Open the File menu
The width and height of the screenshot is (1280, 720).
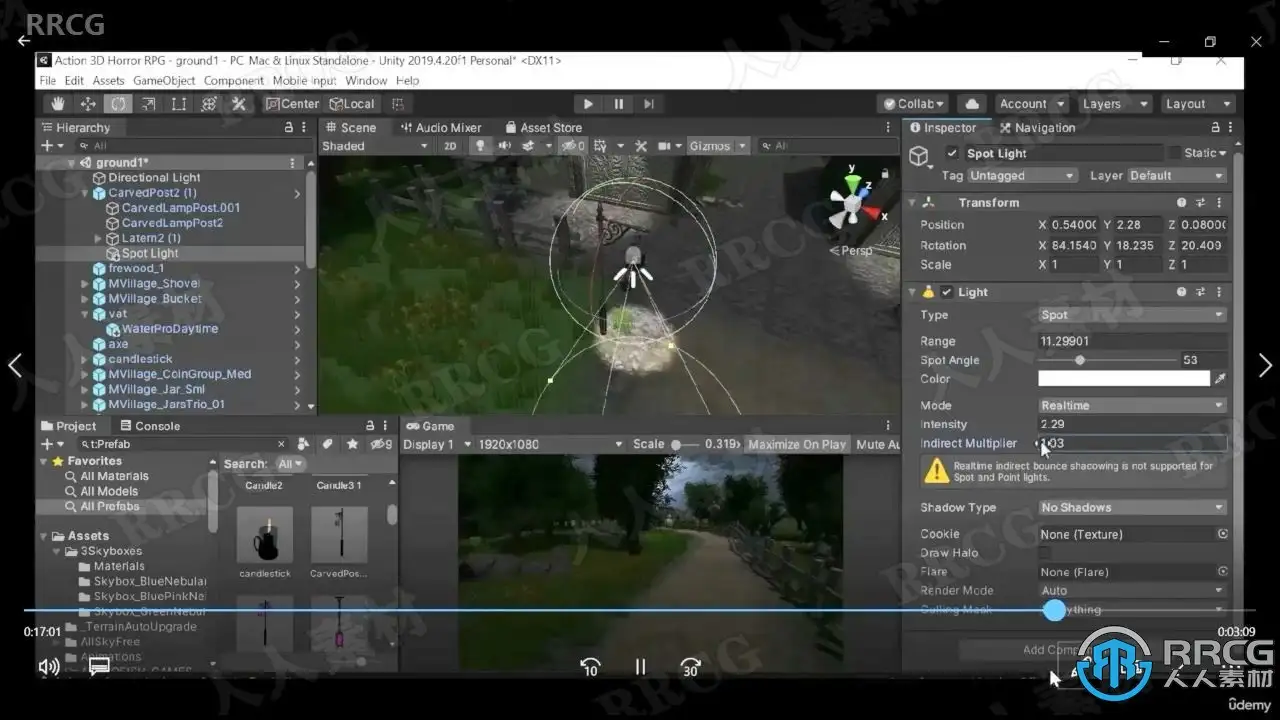(47, 81)
